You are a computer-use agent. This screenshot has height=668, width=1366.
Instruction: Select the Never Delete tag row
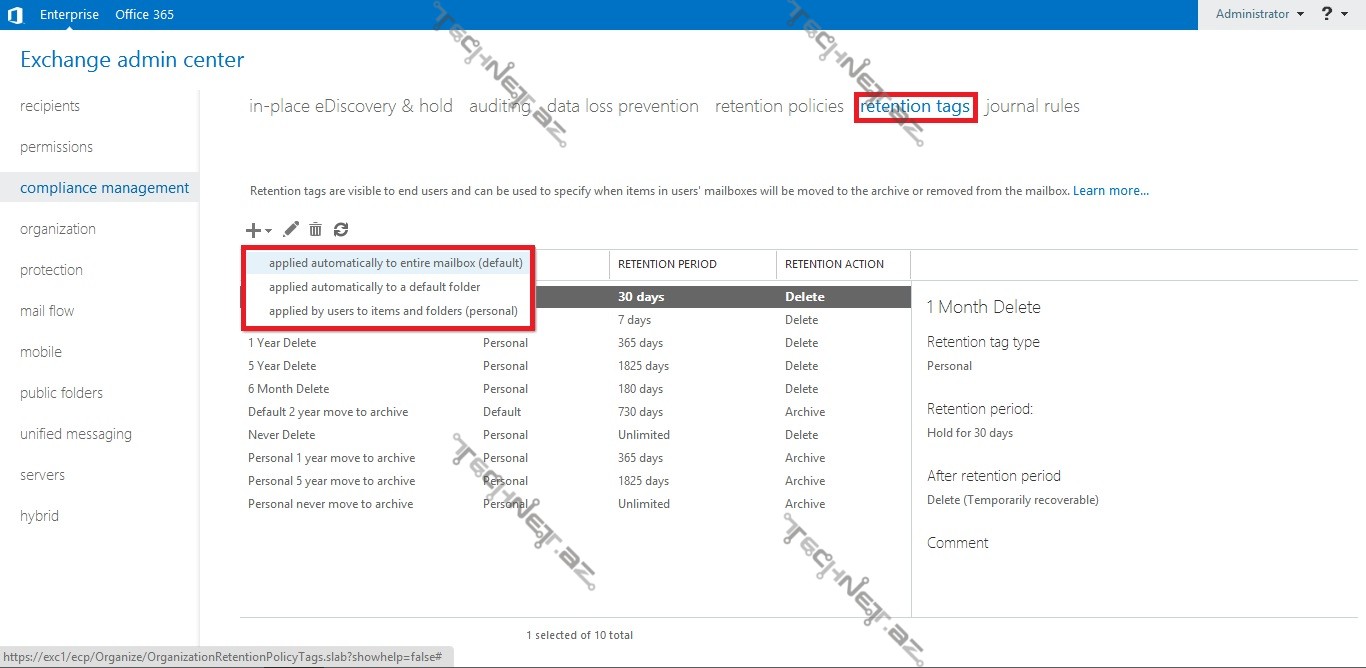(281, 435)
